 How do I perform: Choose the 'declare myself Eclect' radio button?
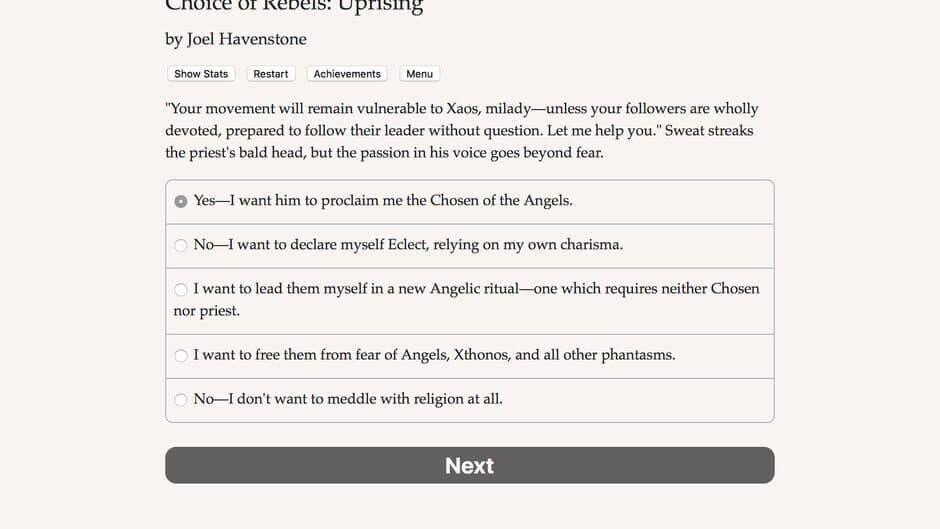click(181, 245)
